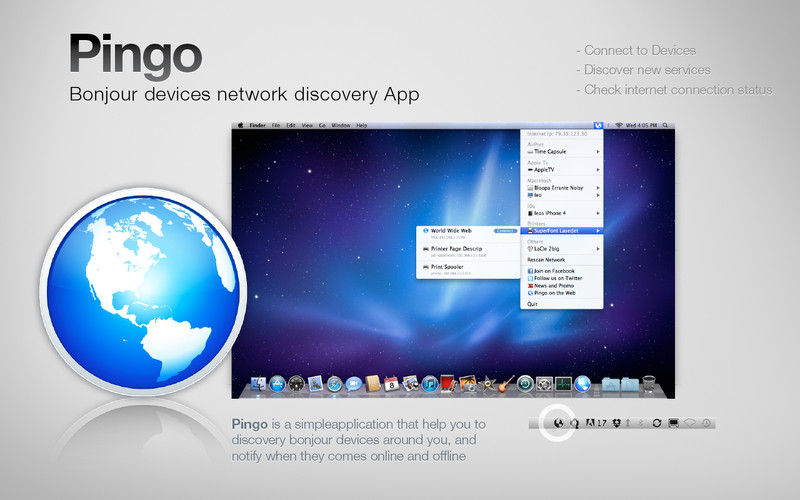The image size is (800, 500).
Task: Click Follow us on Twitter link
Action: tap(555, 279)
